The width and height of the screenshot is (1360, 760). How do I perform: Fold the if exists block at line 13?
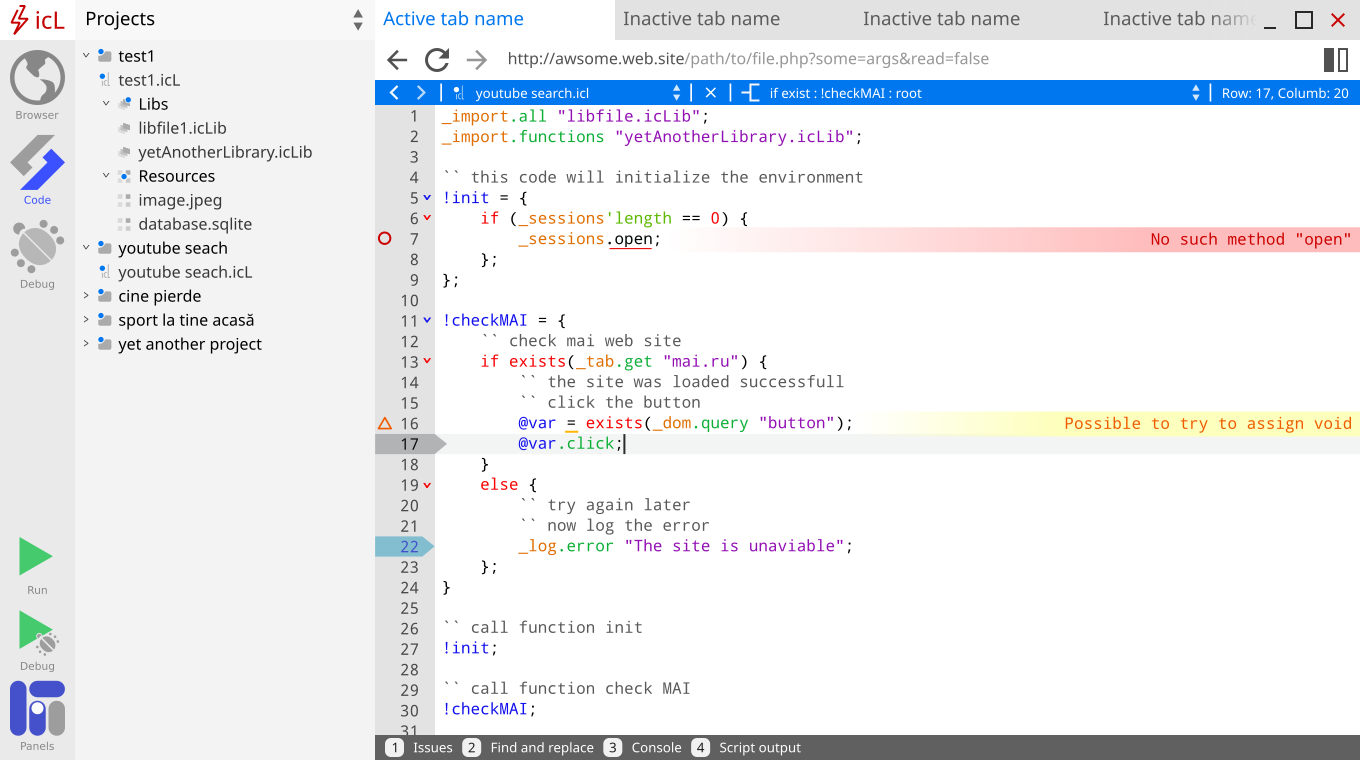pos(428,362)
